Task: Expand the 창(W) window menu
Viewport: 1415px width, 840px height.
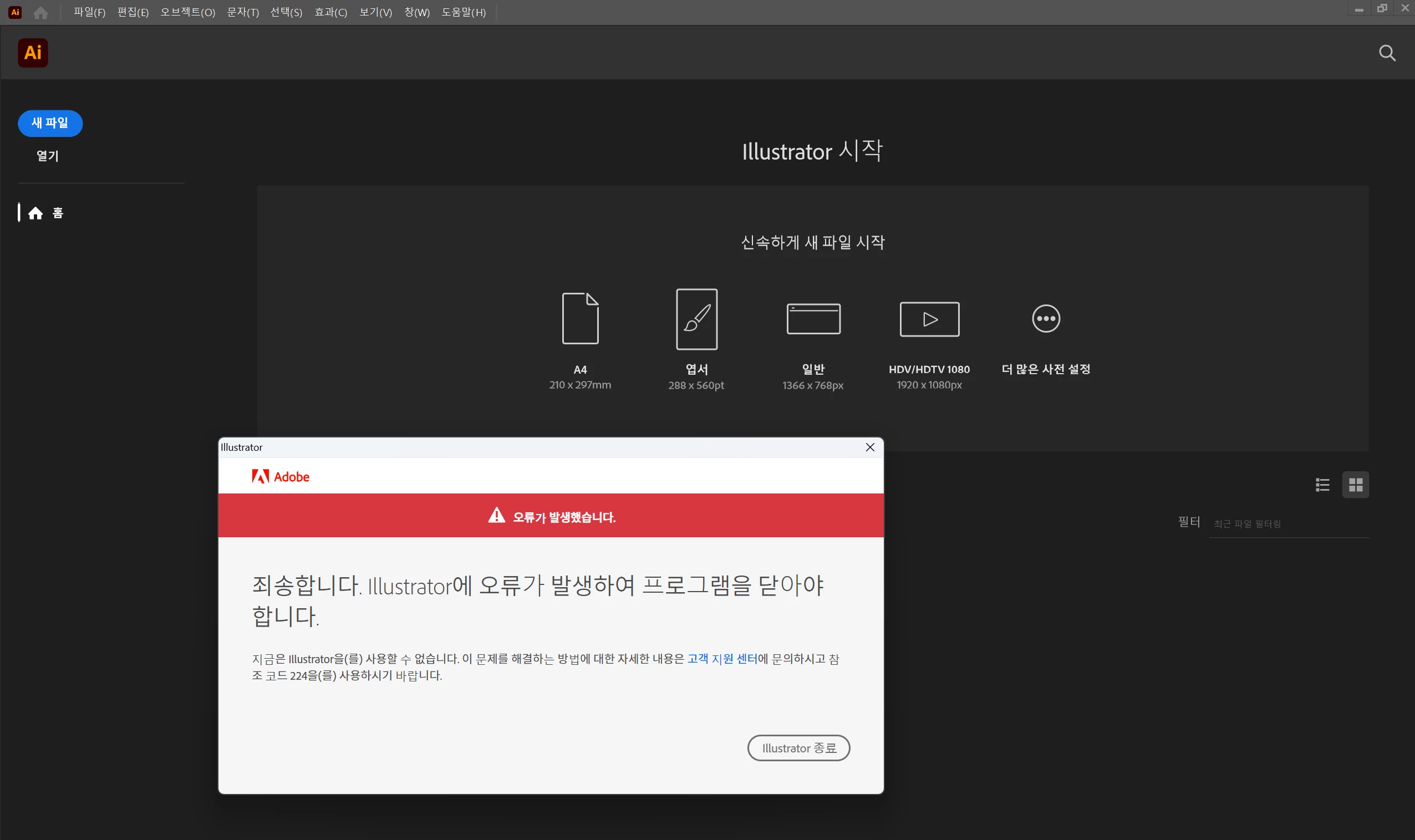Action: click(416, 12)
